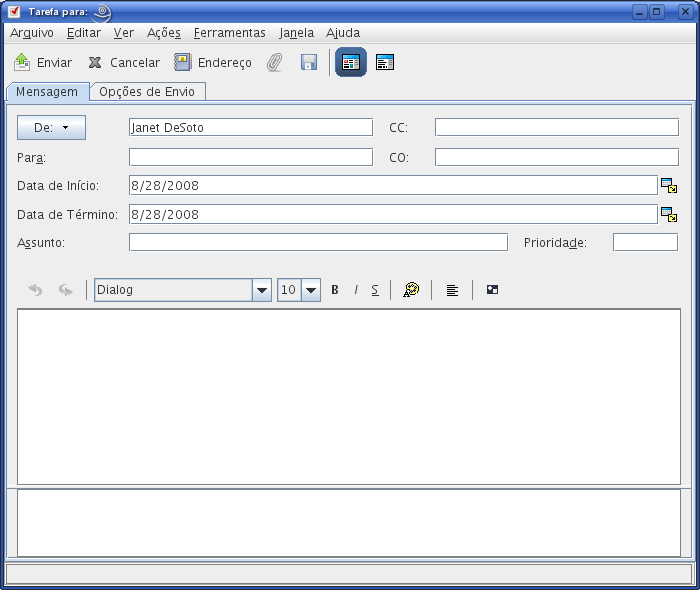Open the Janela menu
Image resolution: width=700 pixels, height=590 pixels.
tap(296, 33)
